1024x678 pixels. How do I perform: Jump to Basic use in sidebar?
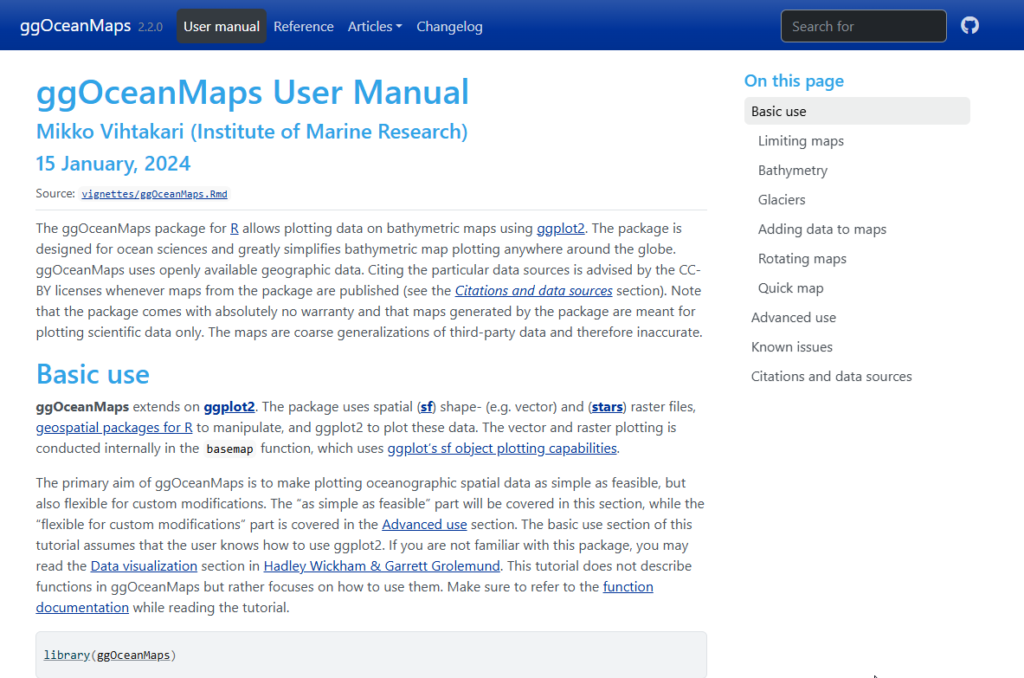tap(778, 111)
